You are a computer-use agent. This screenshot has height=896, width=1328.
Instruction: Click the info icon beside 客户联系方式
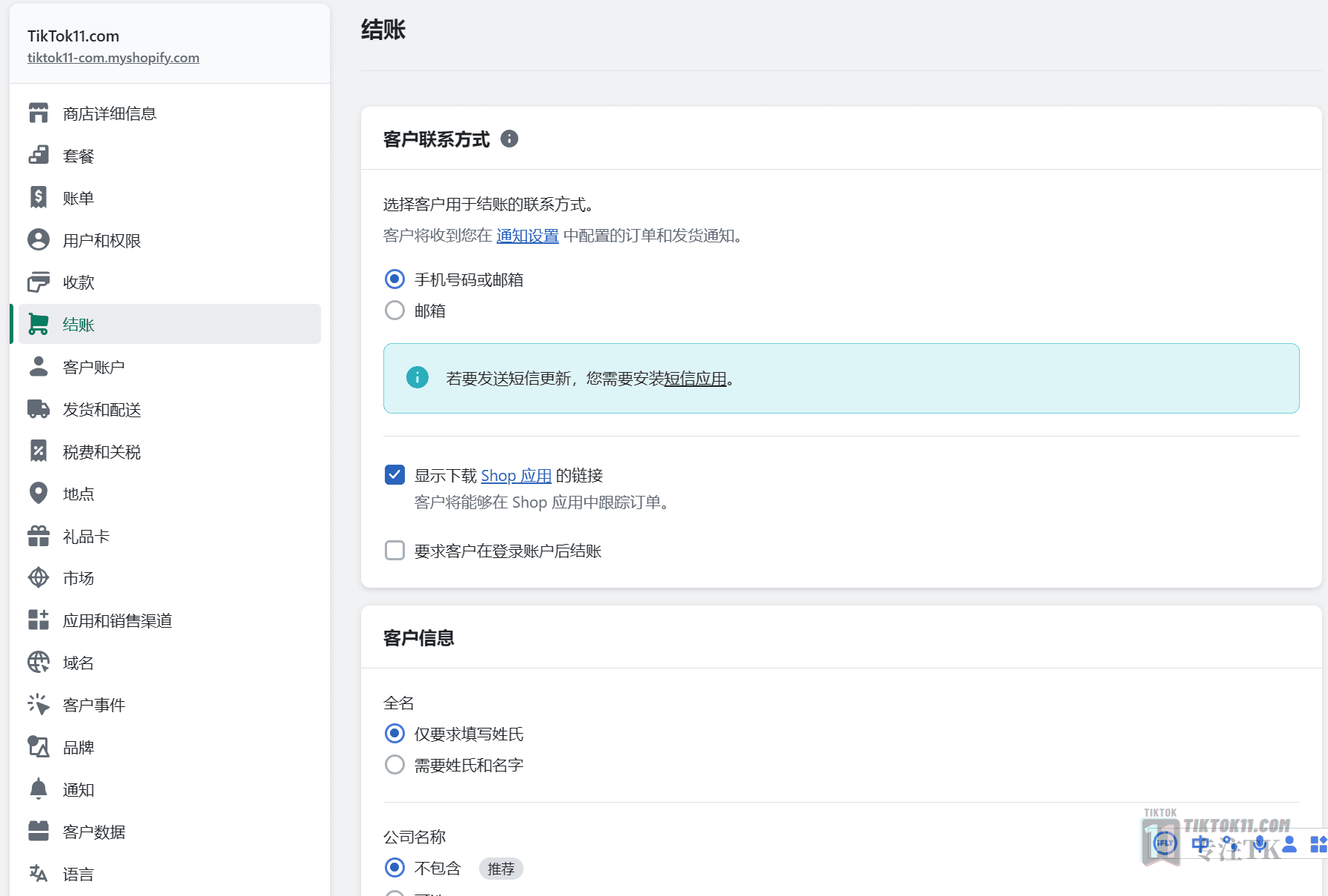[x=509, y=139]
